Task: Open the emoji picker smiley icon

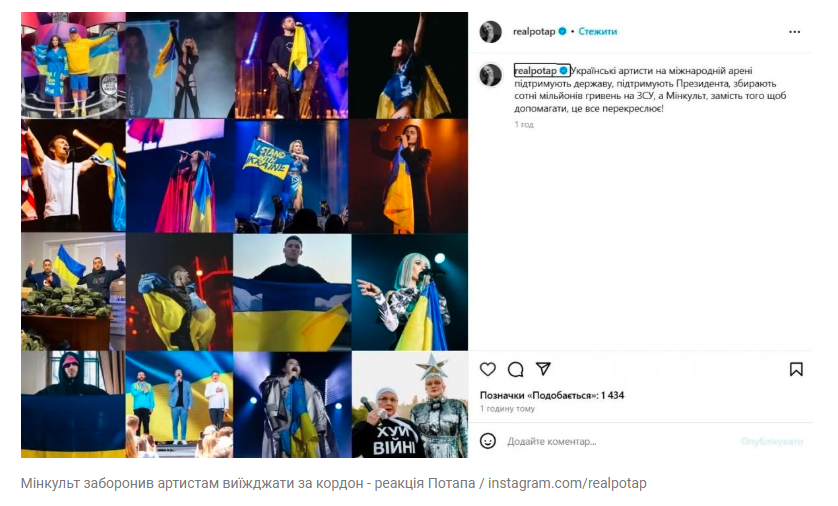Action: [487, 441]
